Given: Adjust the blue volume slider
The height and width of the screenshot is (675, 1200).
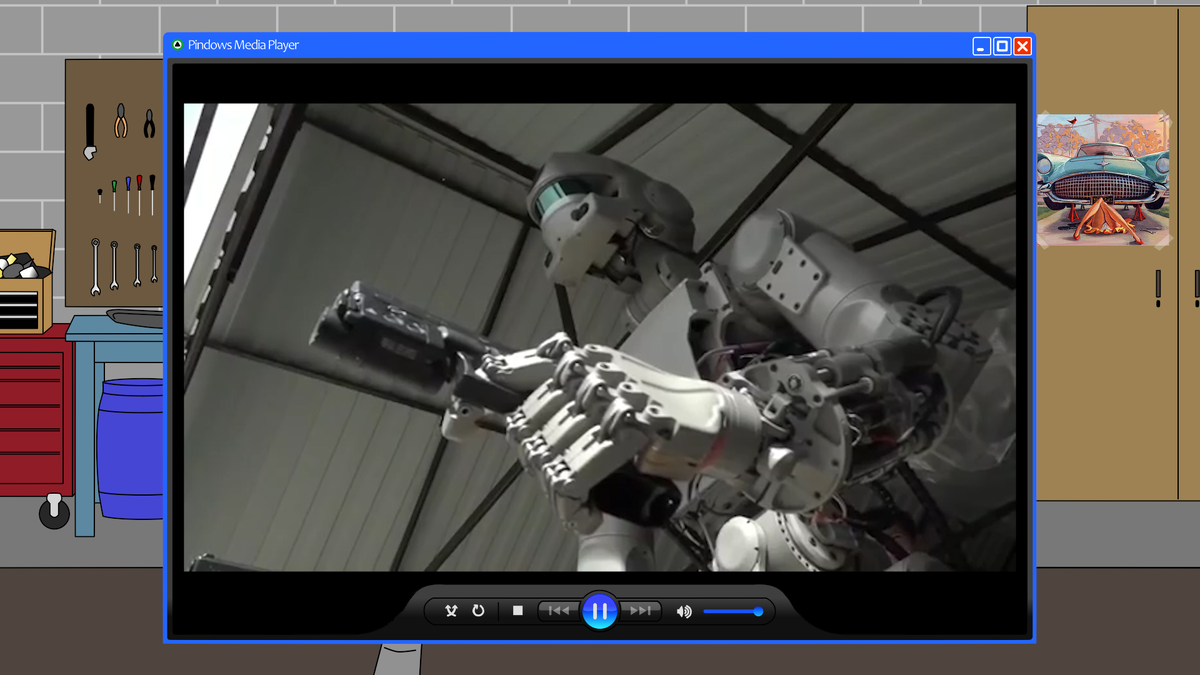Looking at the screenshot, I should click(733, 611).
